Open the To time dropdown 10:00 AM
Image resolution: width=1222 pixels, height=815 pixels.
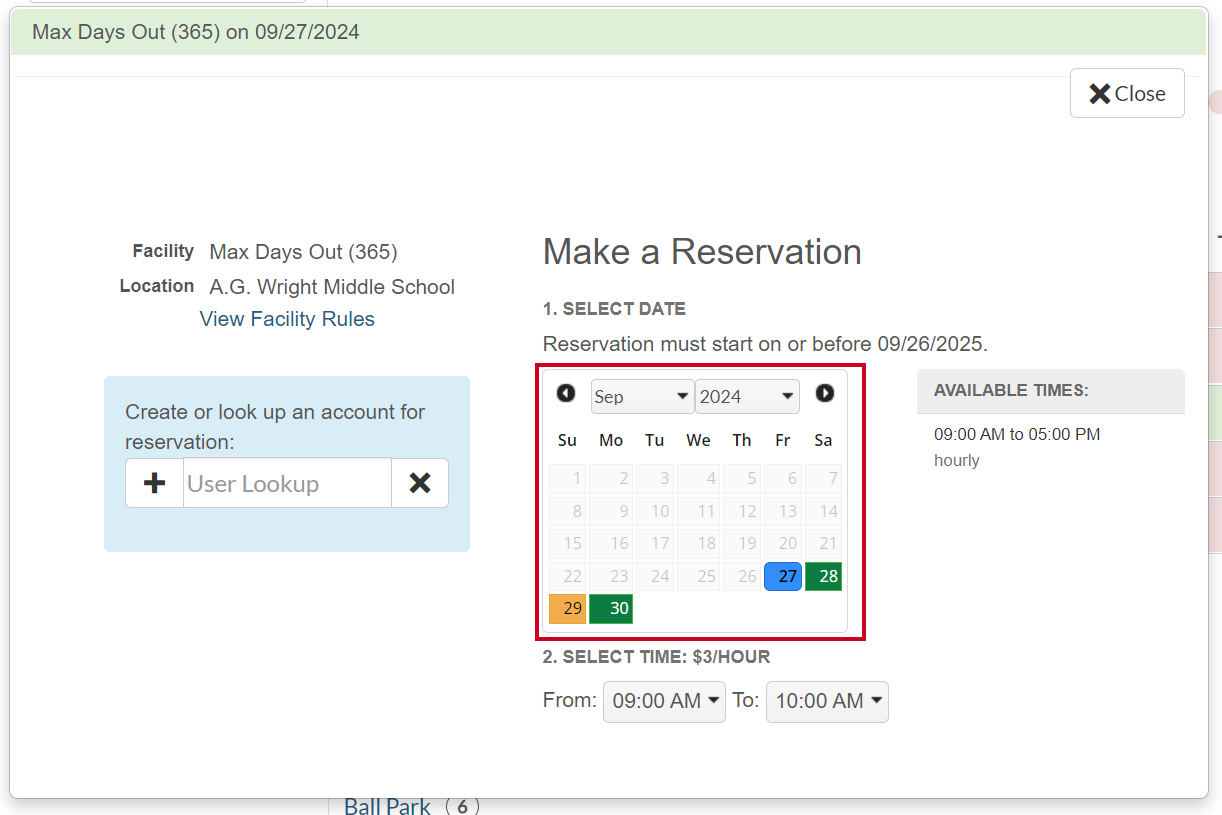coord(827,701)
